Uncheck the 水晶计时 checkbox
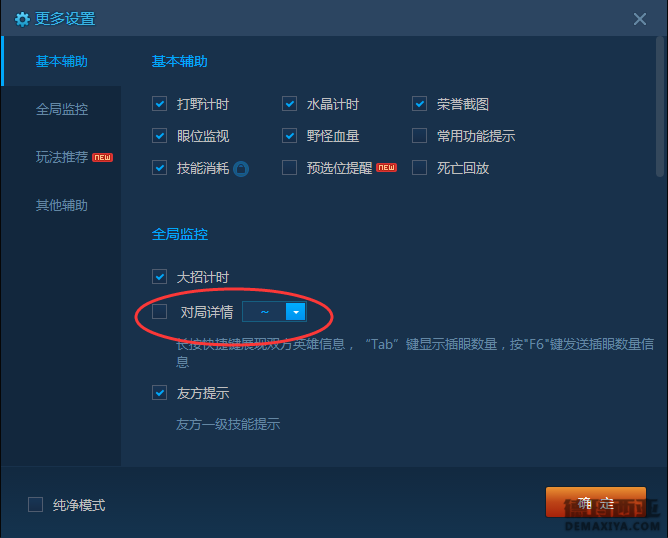This screenshot has height=538, width=668. tap(289, 104)
